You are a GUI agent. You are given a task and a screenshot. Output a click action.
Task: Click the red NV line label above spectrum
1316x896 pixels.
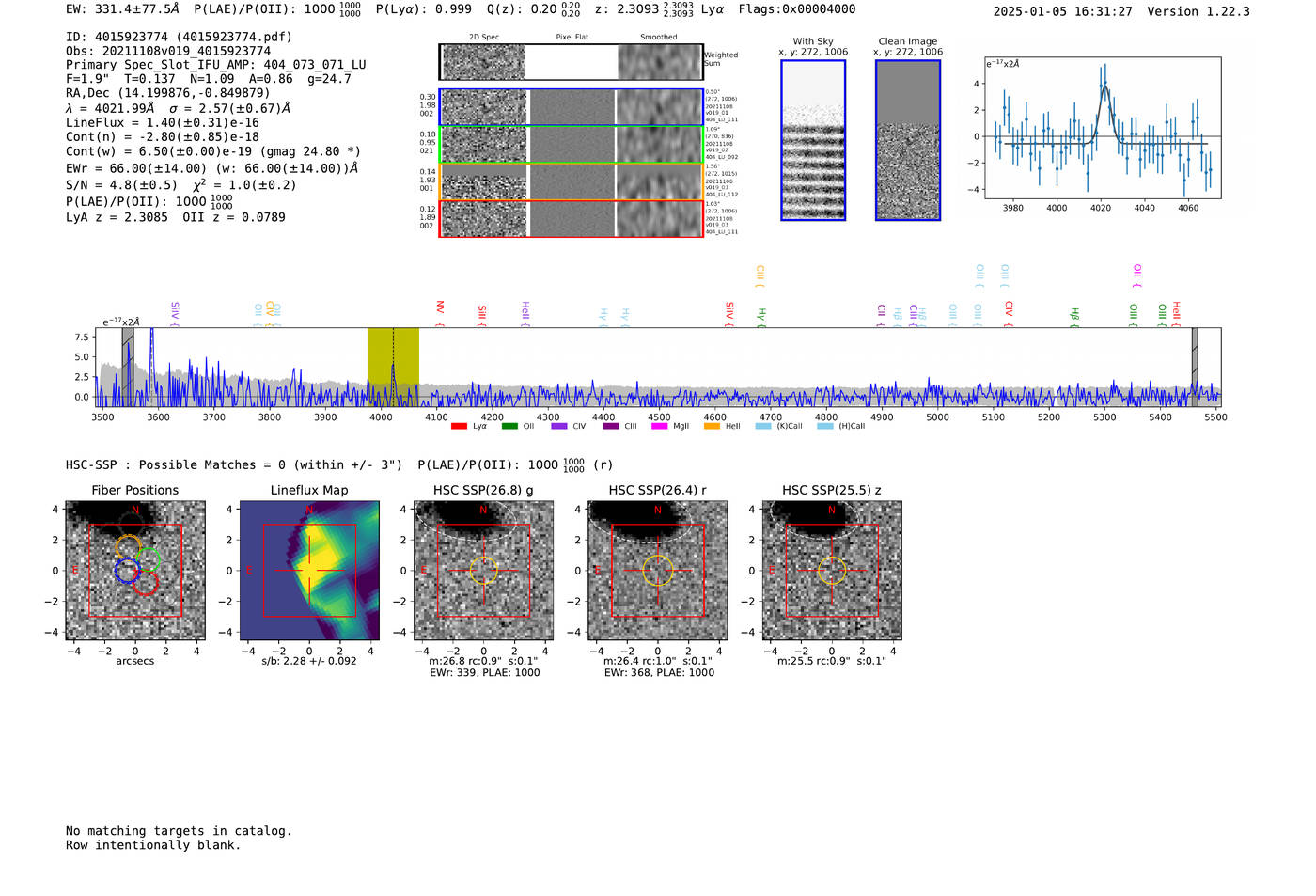[440, 312]
